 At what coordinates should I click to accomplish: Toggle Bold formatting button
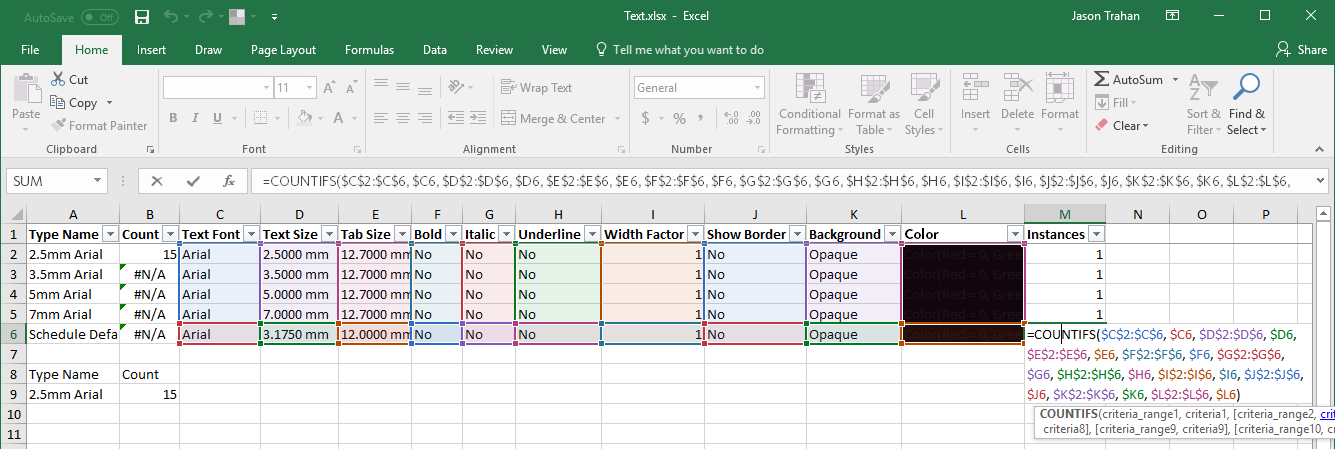click(173, 118)
